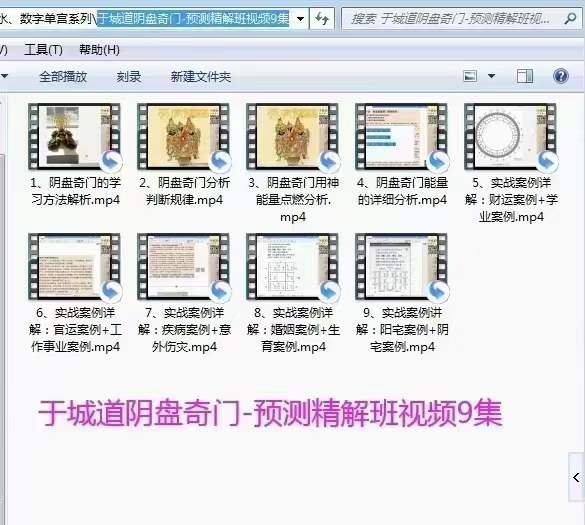
Task: Select video thumbnail 7、疾病案例+意外伤灾
Action: pos(184,266)
